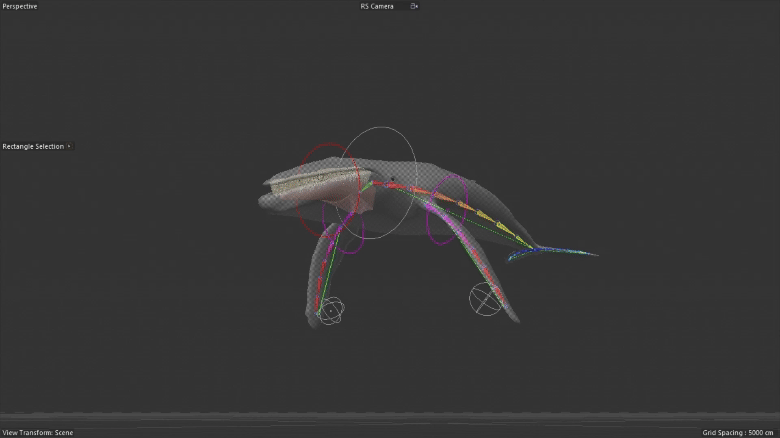This screenshot has height=438, width=780.
Task: Select the right flipper tip sphere controller
Action: (485, 299)
